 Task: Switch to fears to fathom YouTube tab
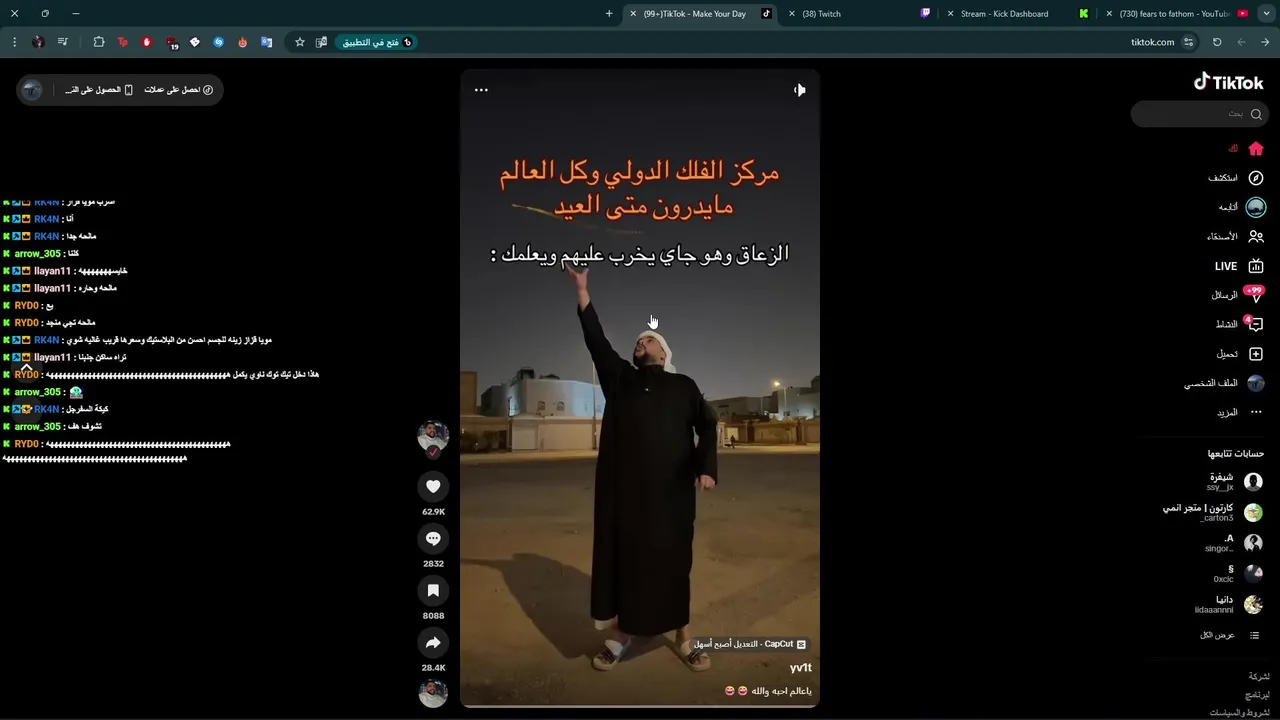[x=1176, y=14]
